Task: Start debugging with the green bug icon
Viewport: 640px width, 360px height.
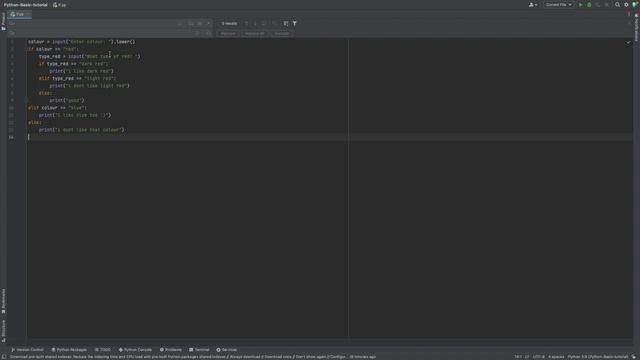Action: click(589, 5)
